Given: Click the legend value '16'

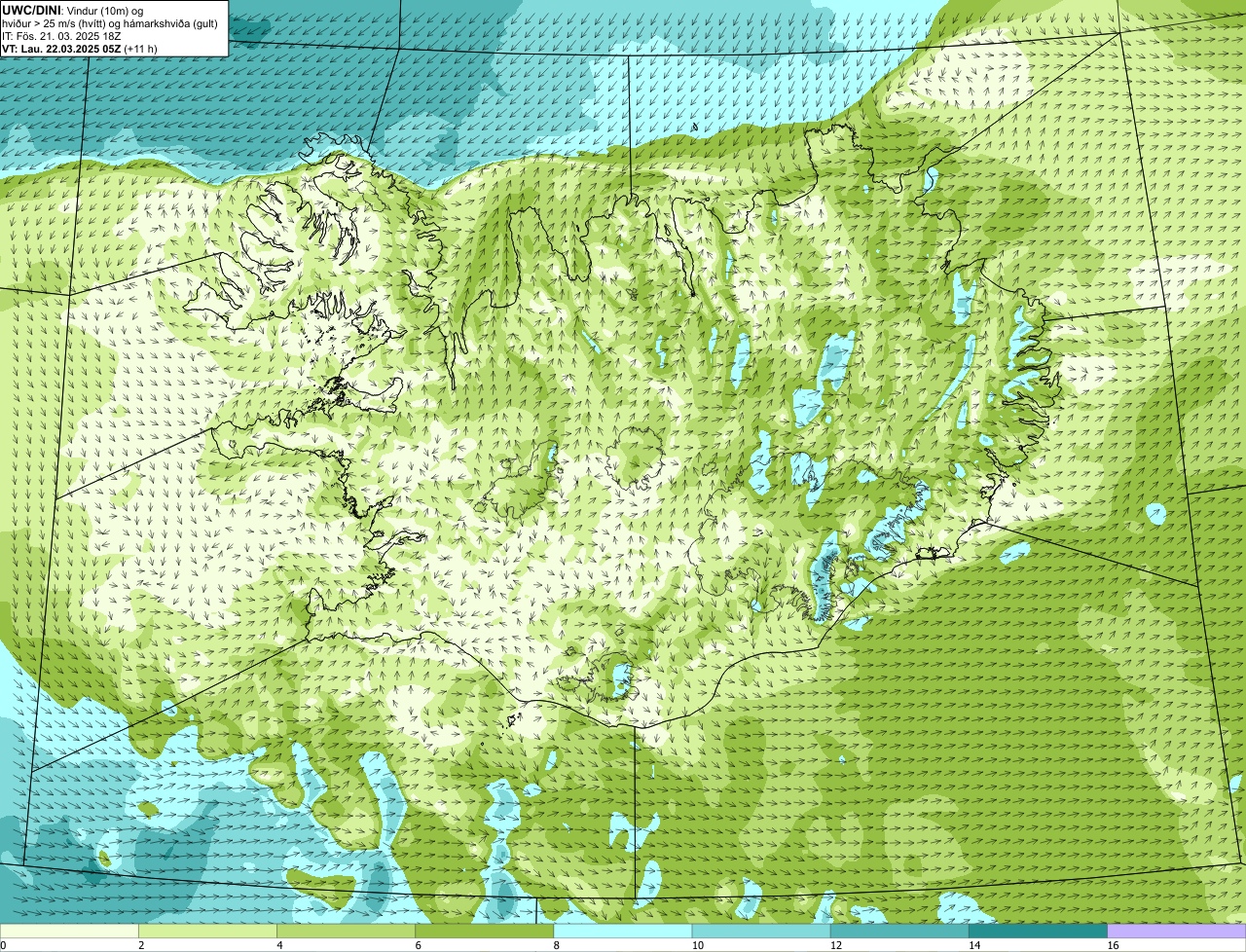Looking at the screenshot, I should click(1113, 945).
